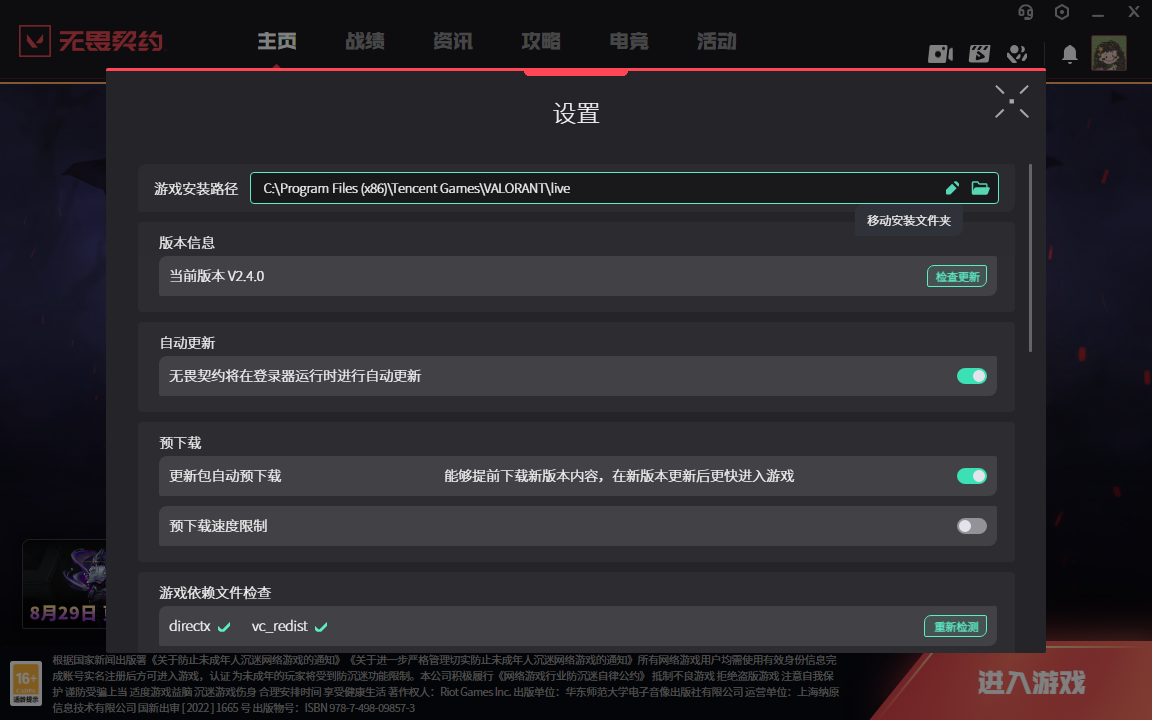The width and height of the screenshot is (1152, 720).
Task: Click the 当前版本 V2.4.0 text
Action: click(x=217, y=276)
